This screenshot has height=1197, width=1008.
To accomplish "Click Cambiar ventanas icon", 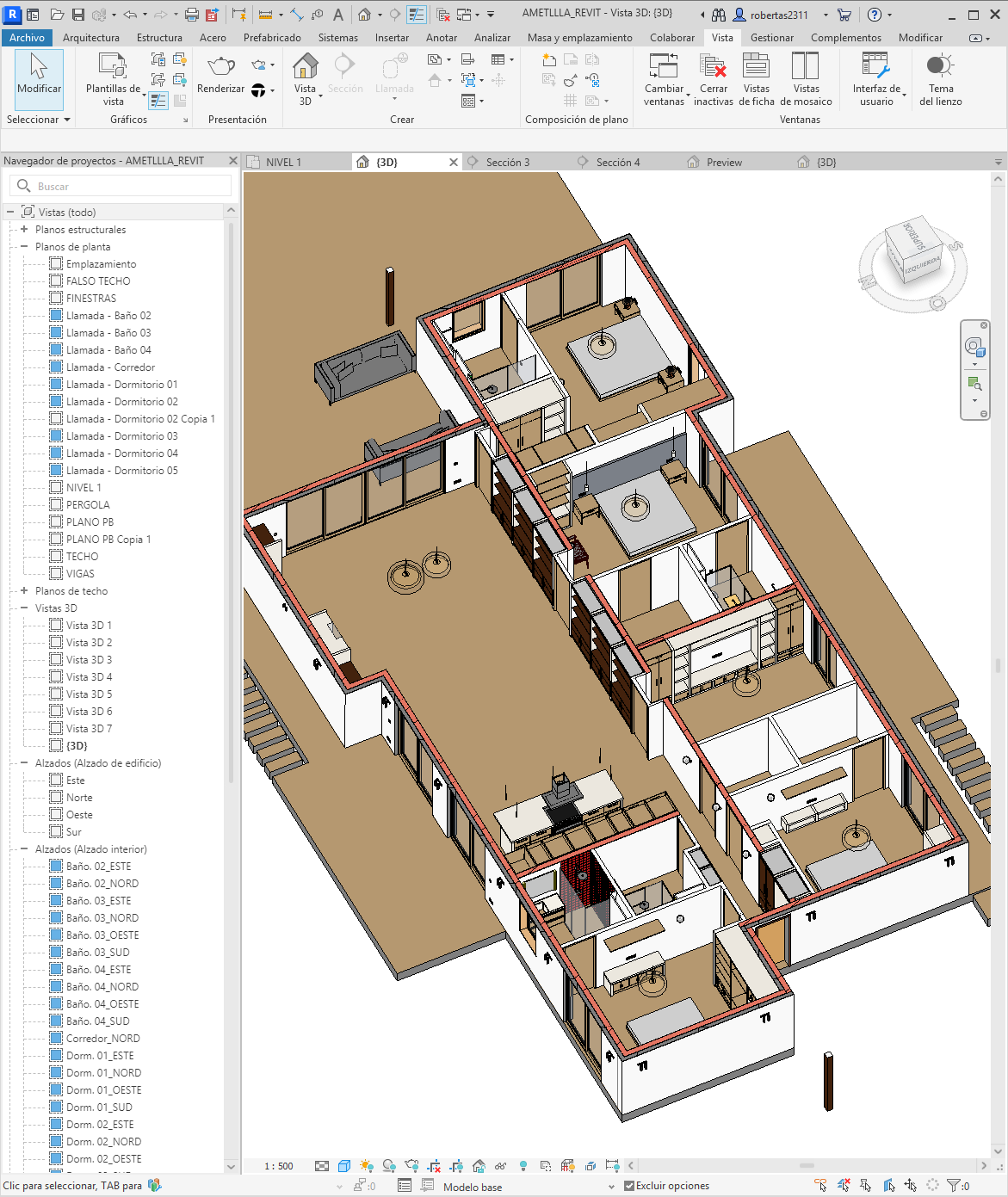I will 664,79.
